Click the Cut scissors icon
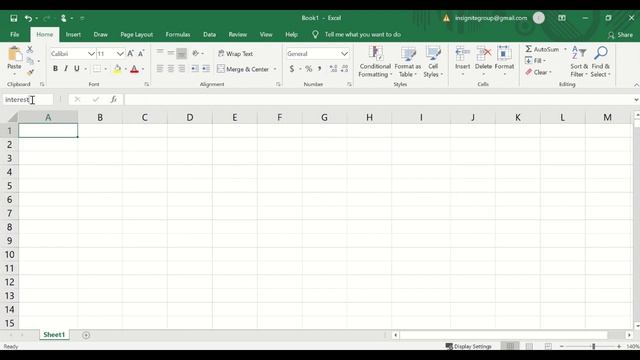 point(30,49)
